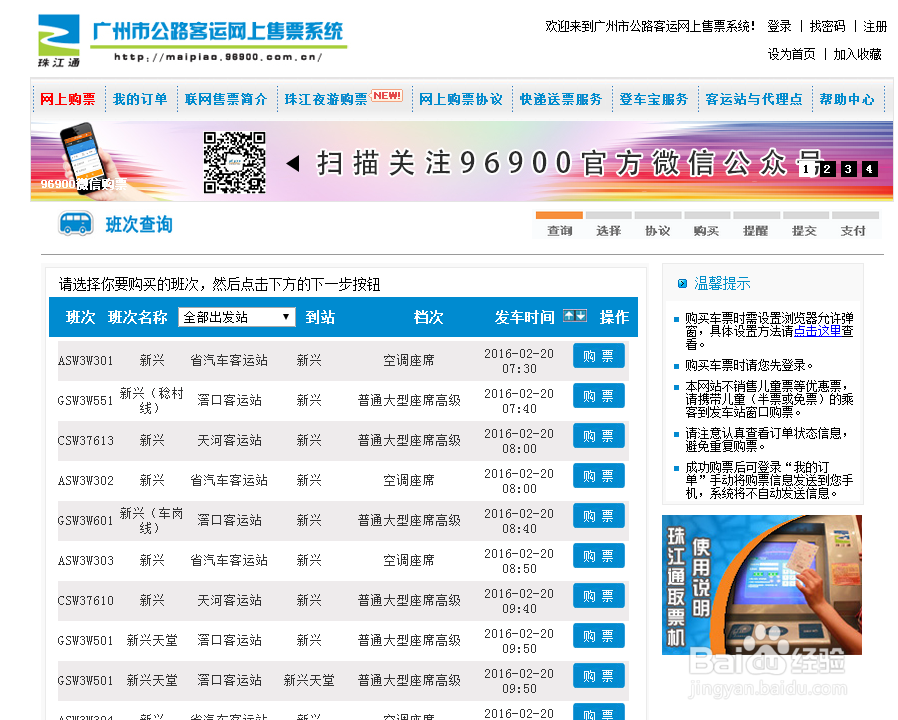Buy ticket for GSW3W551 at 07:40
898x720 pixels.
(x=598, y=396)
